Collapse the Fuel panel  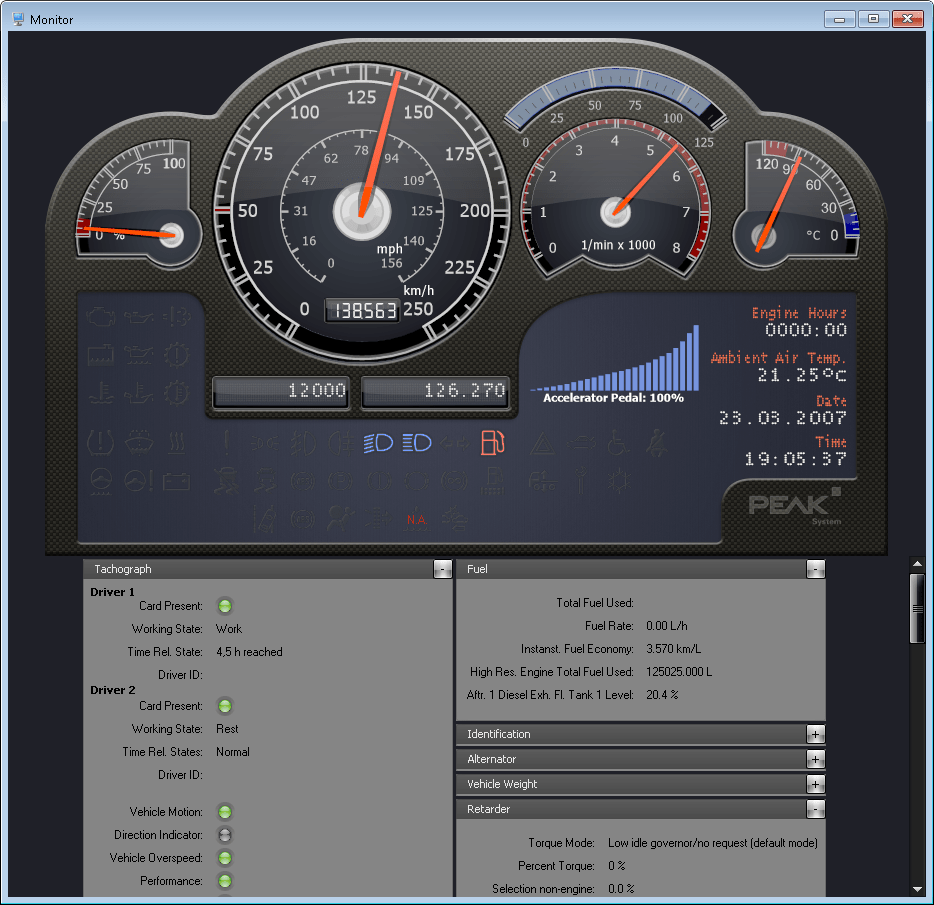815,569
